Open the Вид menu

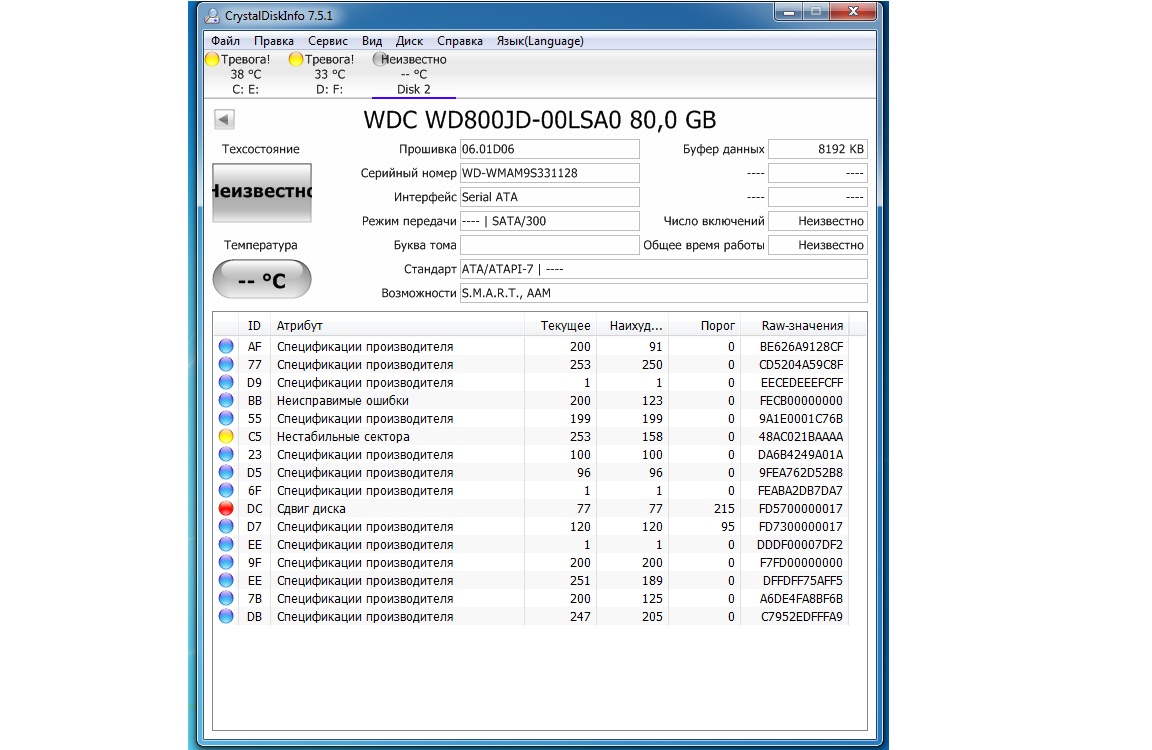point(372,41)
